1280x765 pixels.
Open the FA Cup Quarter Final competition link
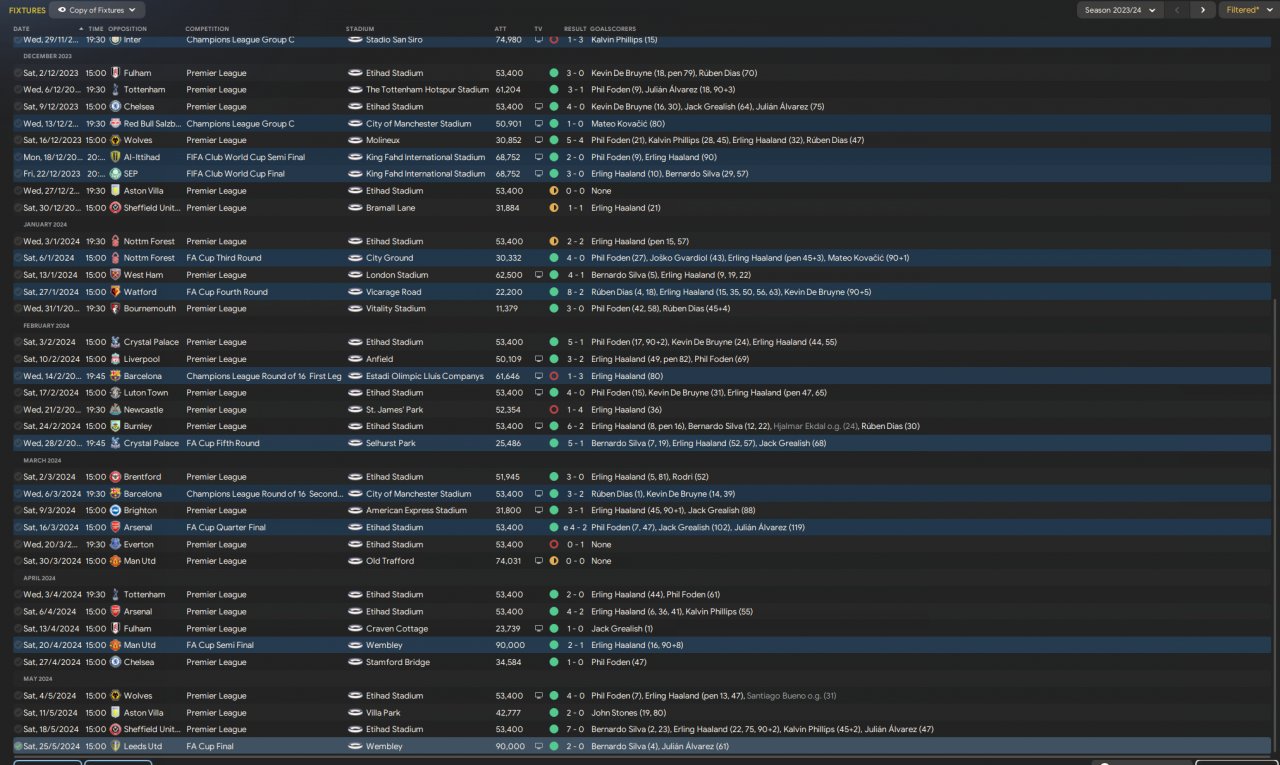point(226,528)
